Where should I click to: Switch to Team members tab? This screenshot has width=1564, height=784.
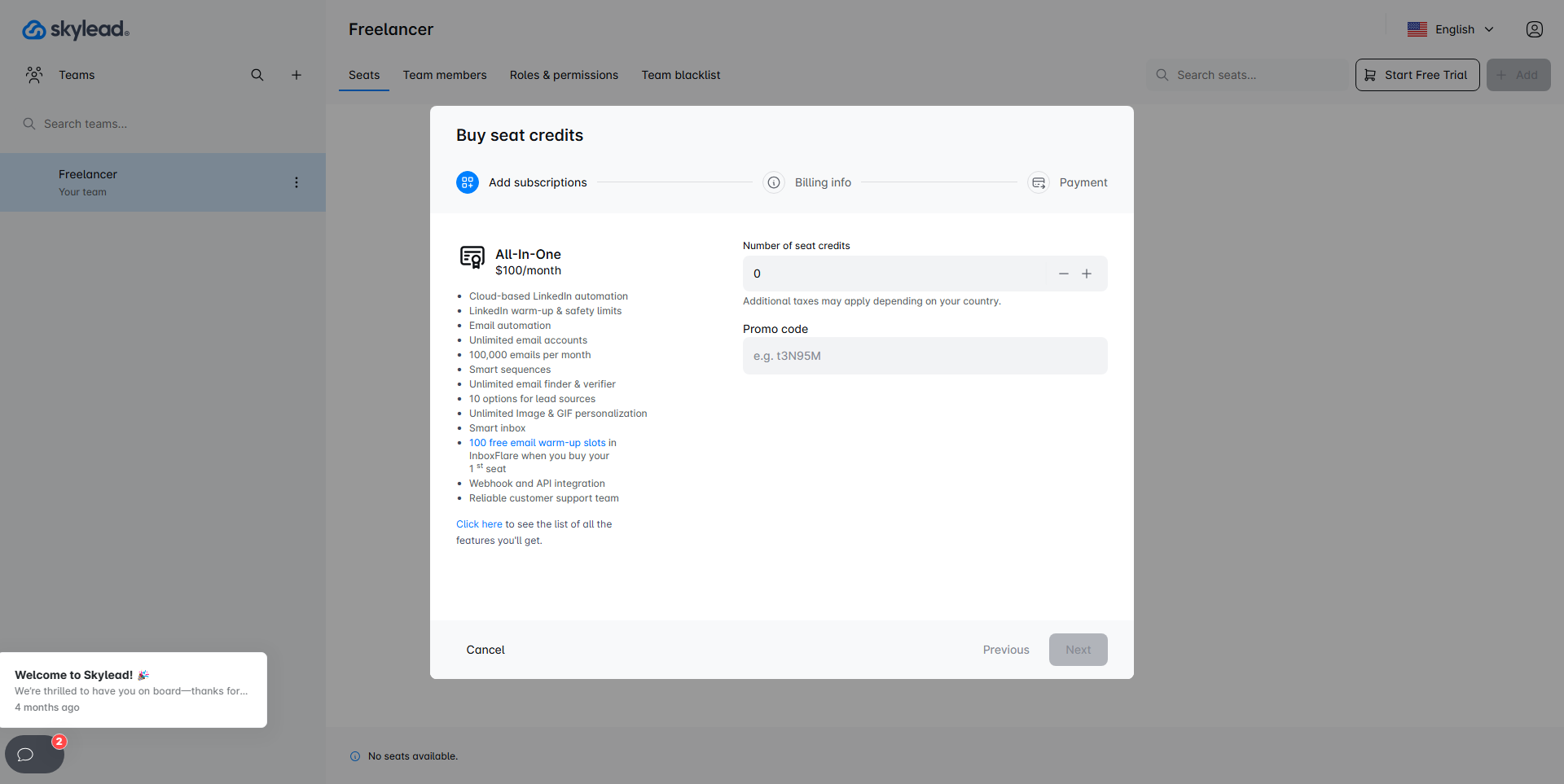pyautogui.click(x=445, y=75)
